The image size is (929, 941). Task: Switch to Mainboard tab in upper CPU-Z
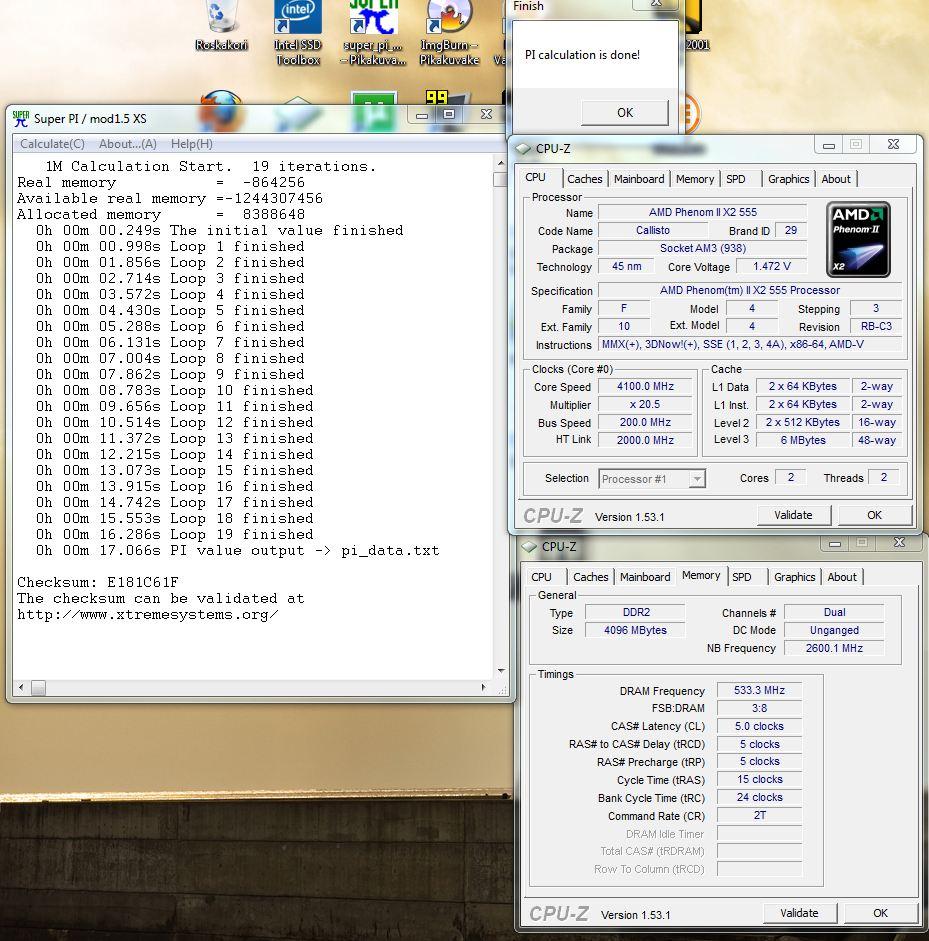[639, 179]
